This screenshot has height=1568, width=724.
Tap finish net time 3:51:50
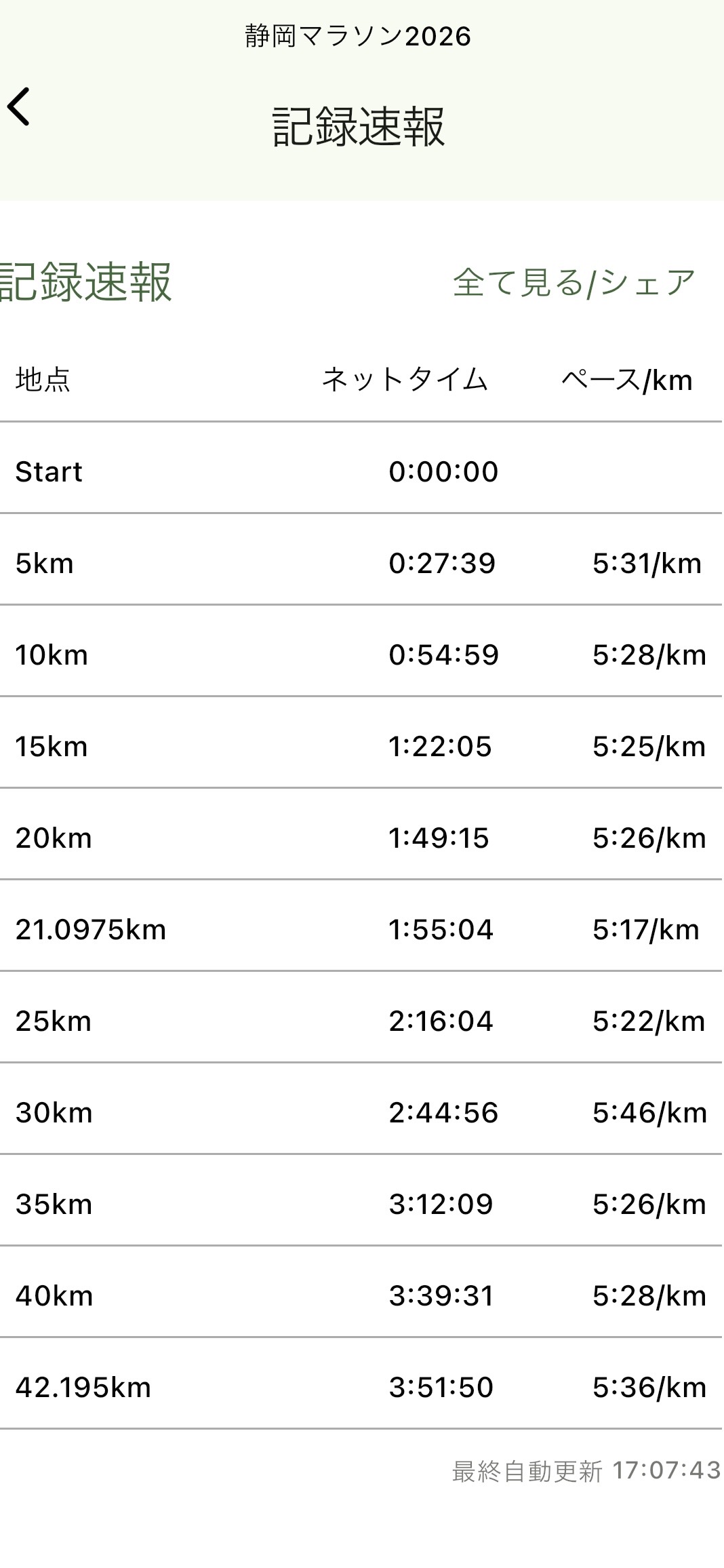click(x=441, y=1388)
